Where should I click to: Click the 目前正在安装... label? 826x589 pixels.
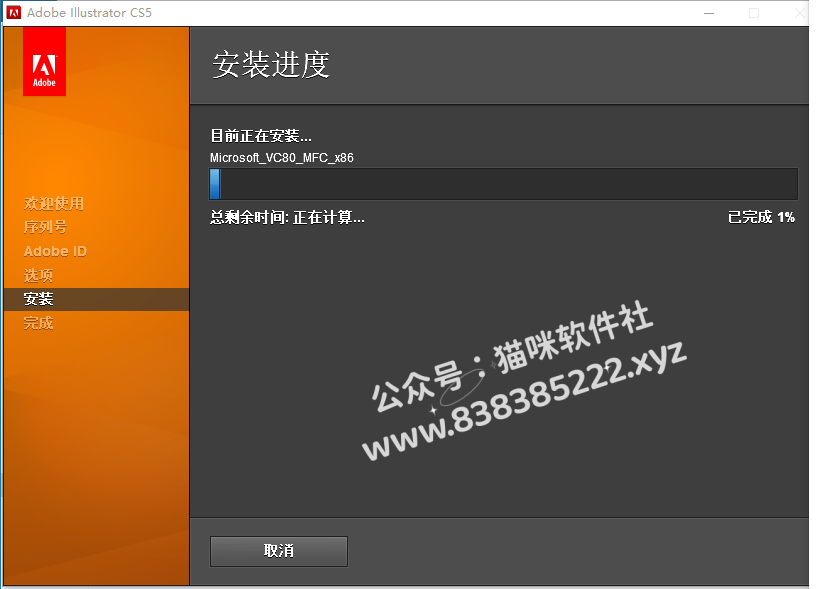point(261,136)
